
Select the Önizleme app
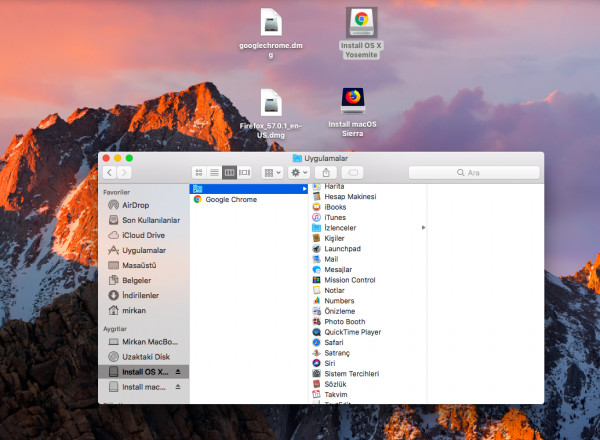369,311
